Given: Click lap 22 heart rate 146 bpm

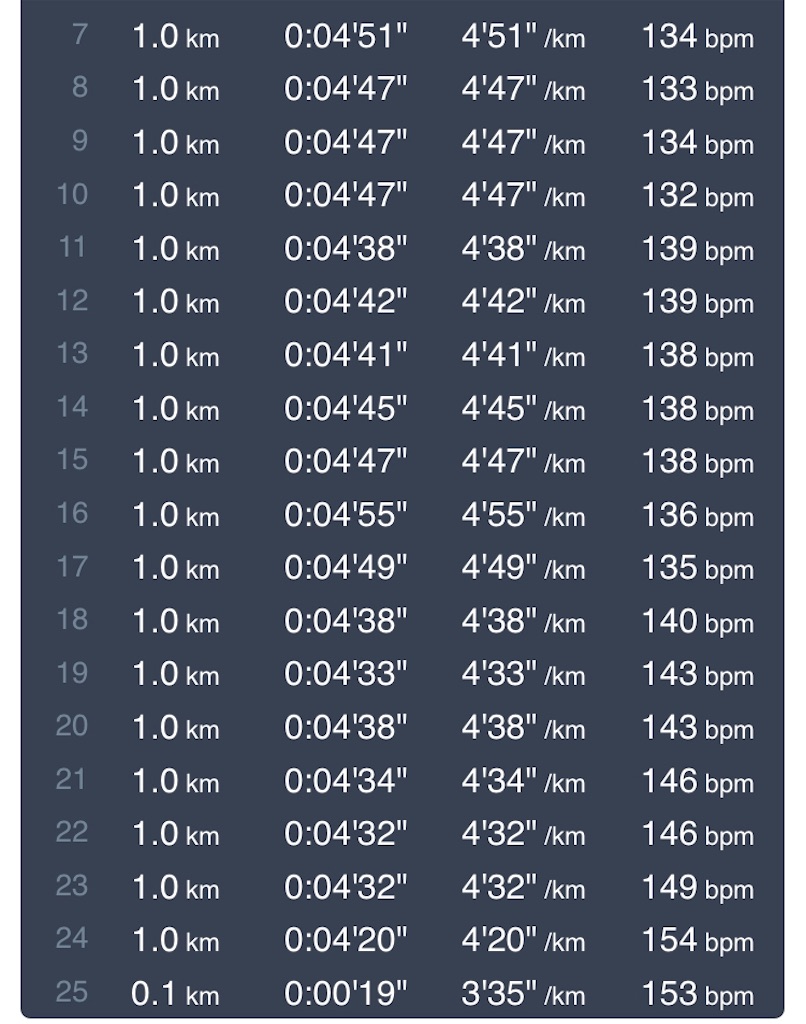Looking at the screenshot, I should pyautogui.click(x=698, y=834).
